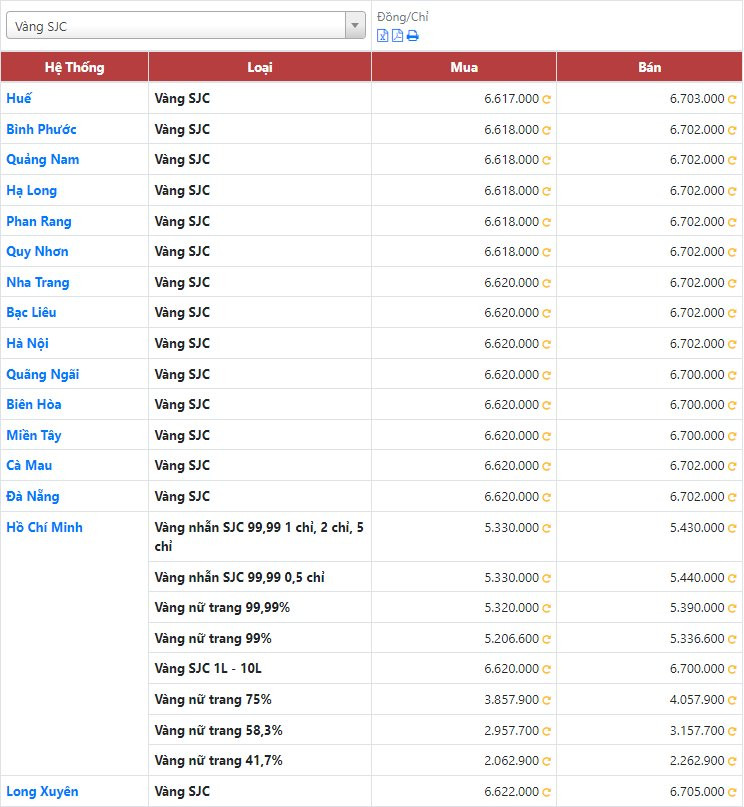Open the Biên Hòa link
744x807 pixels.
33,404
